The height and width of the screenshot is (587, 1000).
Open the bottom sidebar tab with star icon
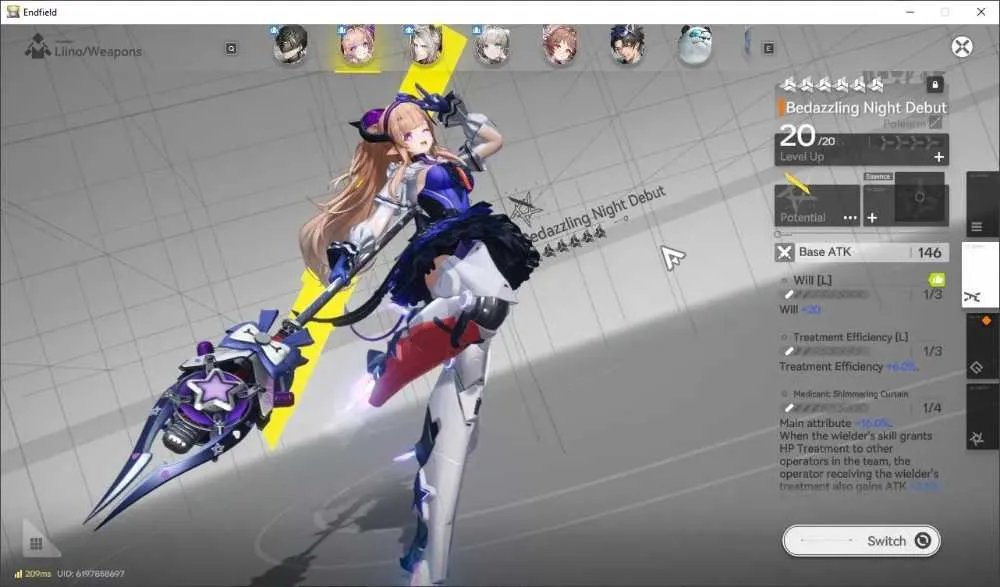click(982, 417)
